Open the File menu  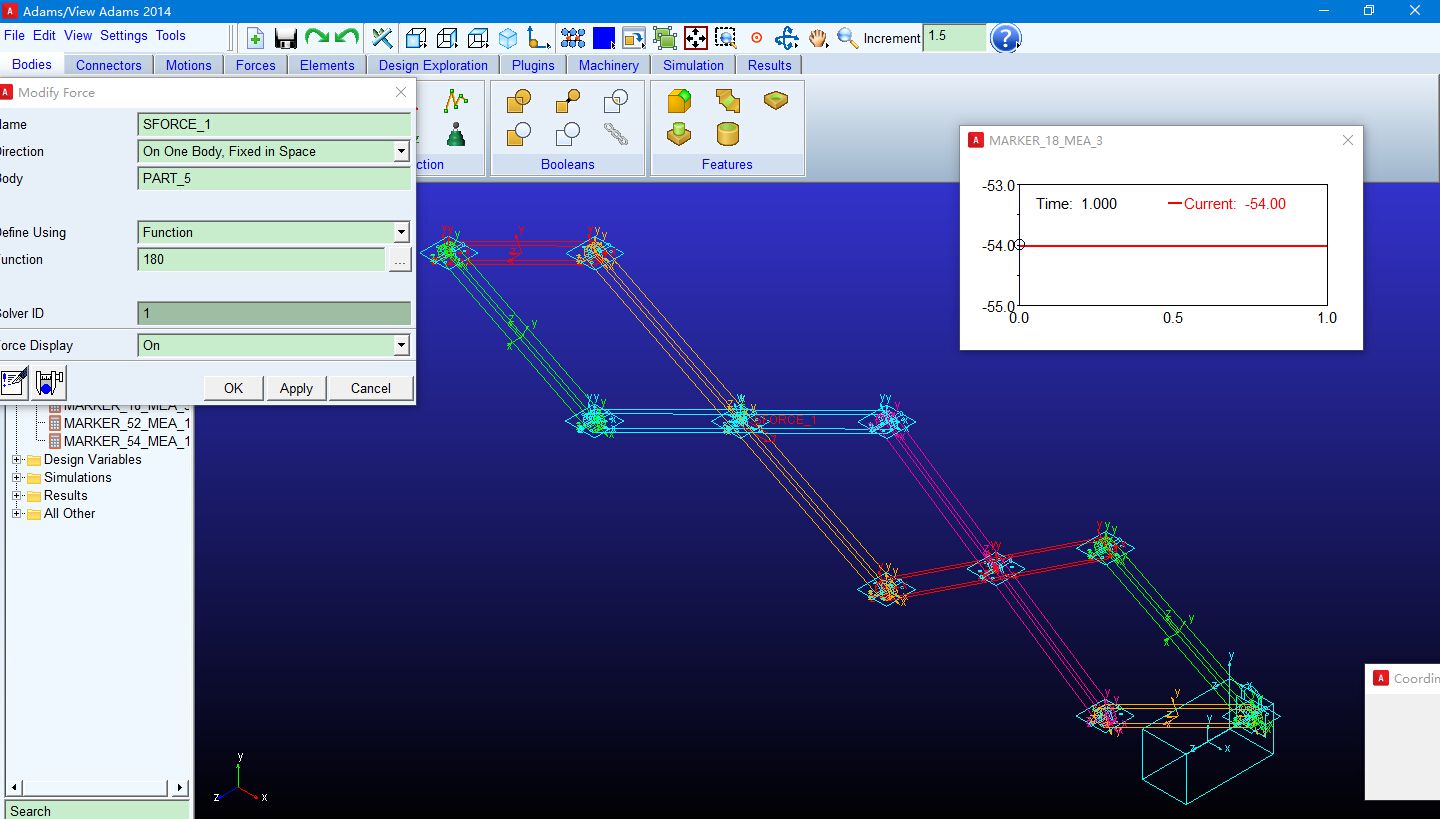pos(14,35)
